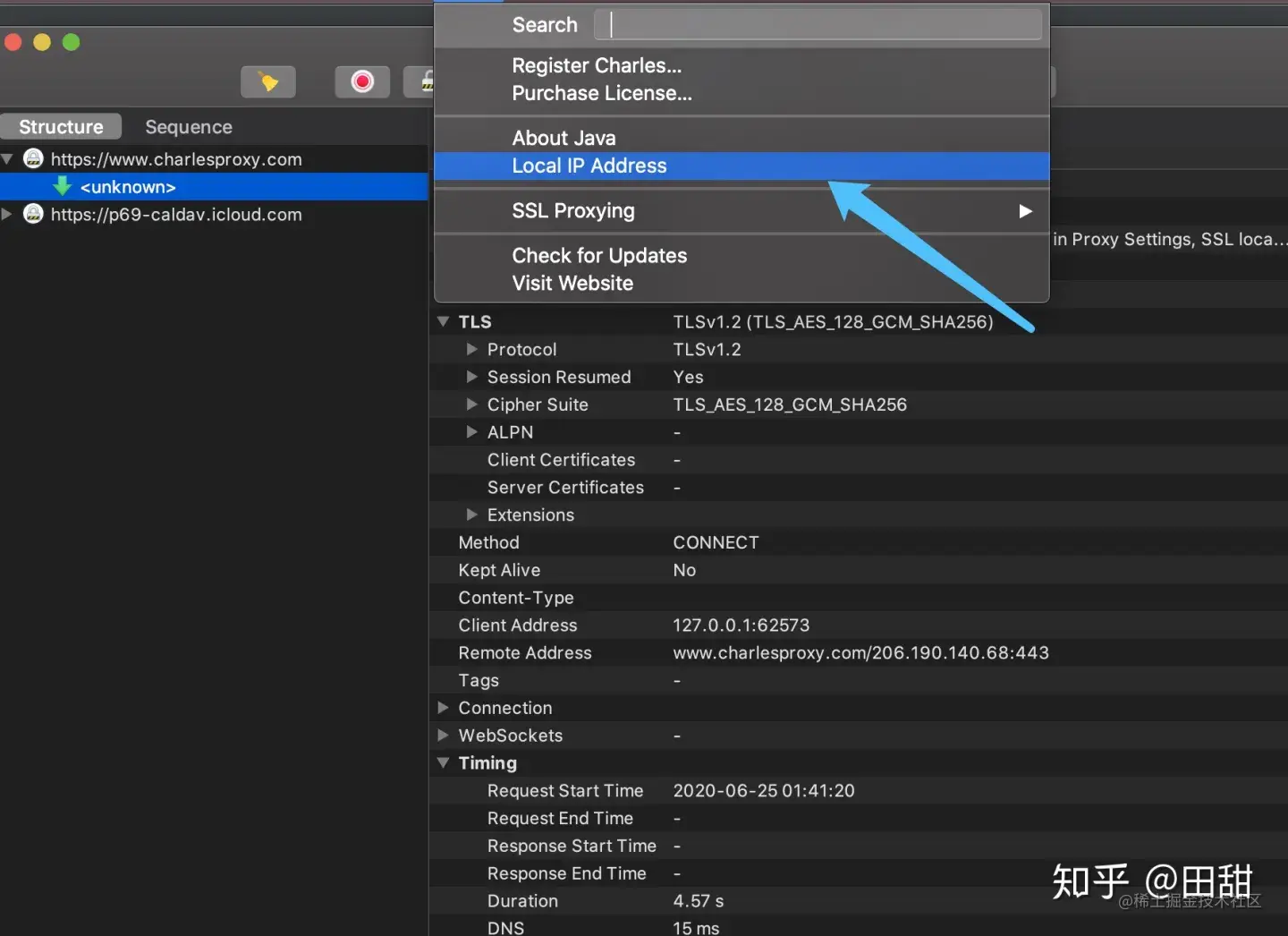Toggle the red record button
1288x936 pixels.
coord(362,82)
